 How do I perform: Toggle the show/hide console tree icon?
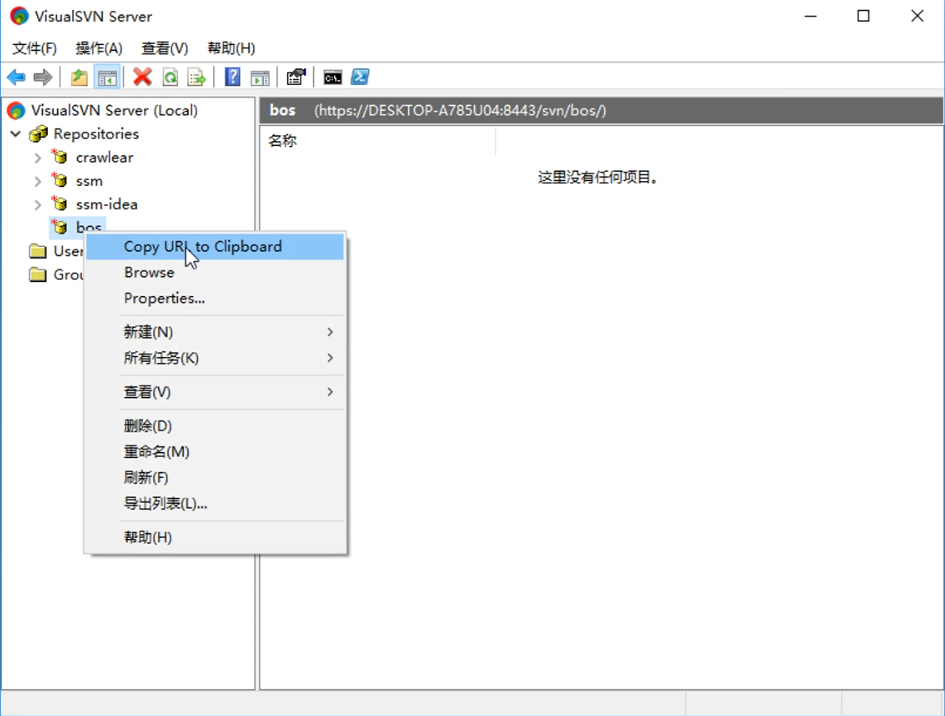(x=107, y=77)
